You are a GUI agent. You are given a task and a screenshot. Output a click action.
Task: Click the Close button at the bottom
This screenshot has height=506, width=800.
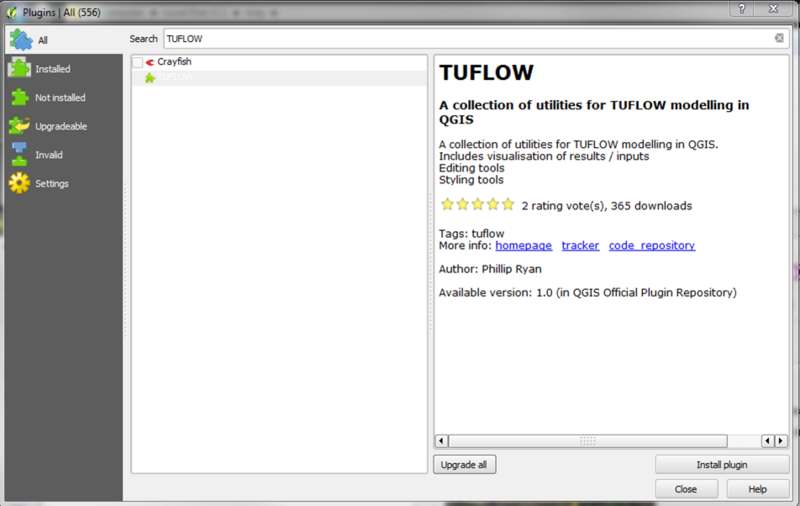pos(685,489)
